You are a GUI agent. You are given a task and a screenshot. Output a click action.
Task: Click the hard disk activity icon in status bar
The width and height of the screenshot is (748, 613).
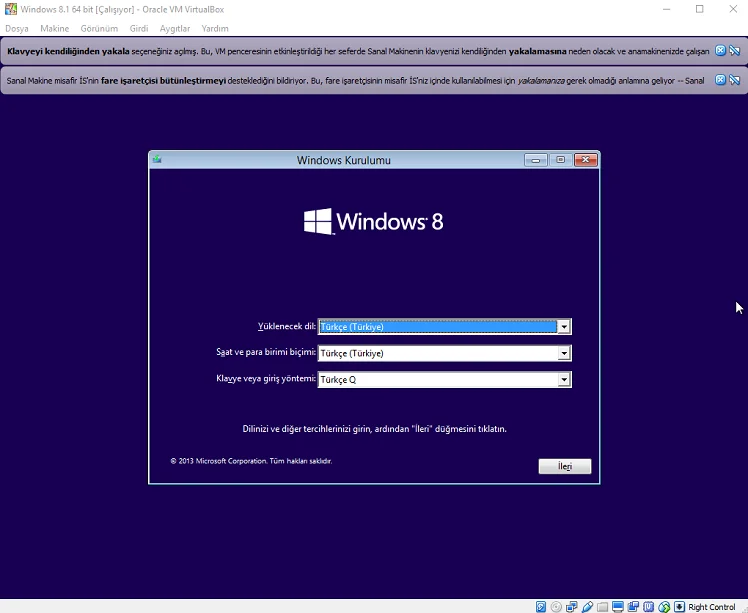coord(541,606)
